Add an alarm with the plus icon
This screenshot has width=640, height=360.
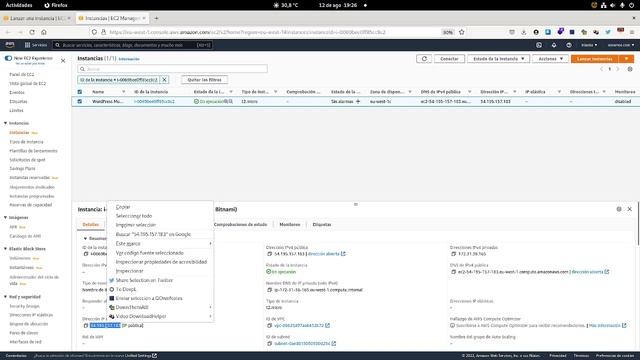pyautogui.click(x=358, y=101)
